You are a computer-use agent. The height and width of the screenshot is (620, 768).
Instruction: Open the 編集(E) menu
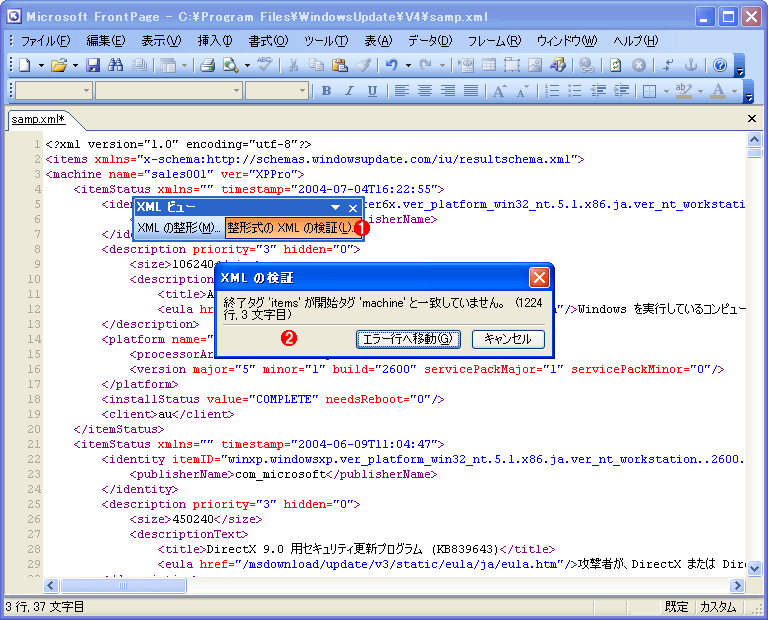pyautogui.click(x=106, y=41)
